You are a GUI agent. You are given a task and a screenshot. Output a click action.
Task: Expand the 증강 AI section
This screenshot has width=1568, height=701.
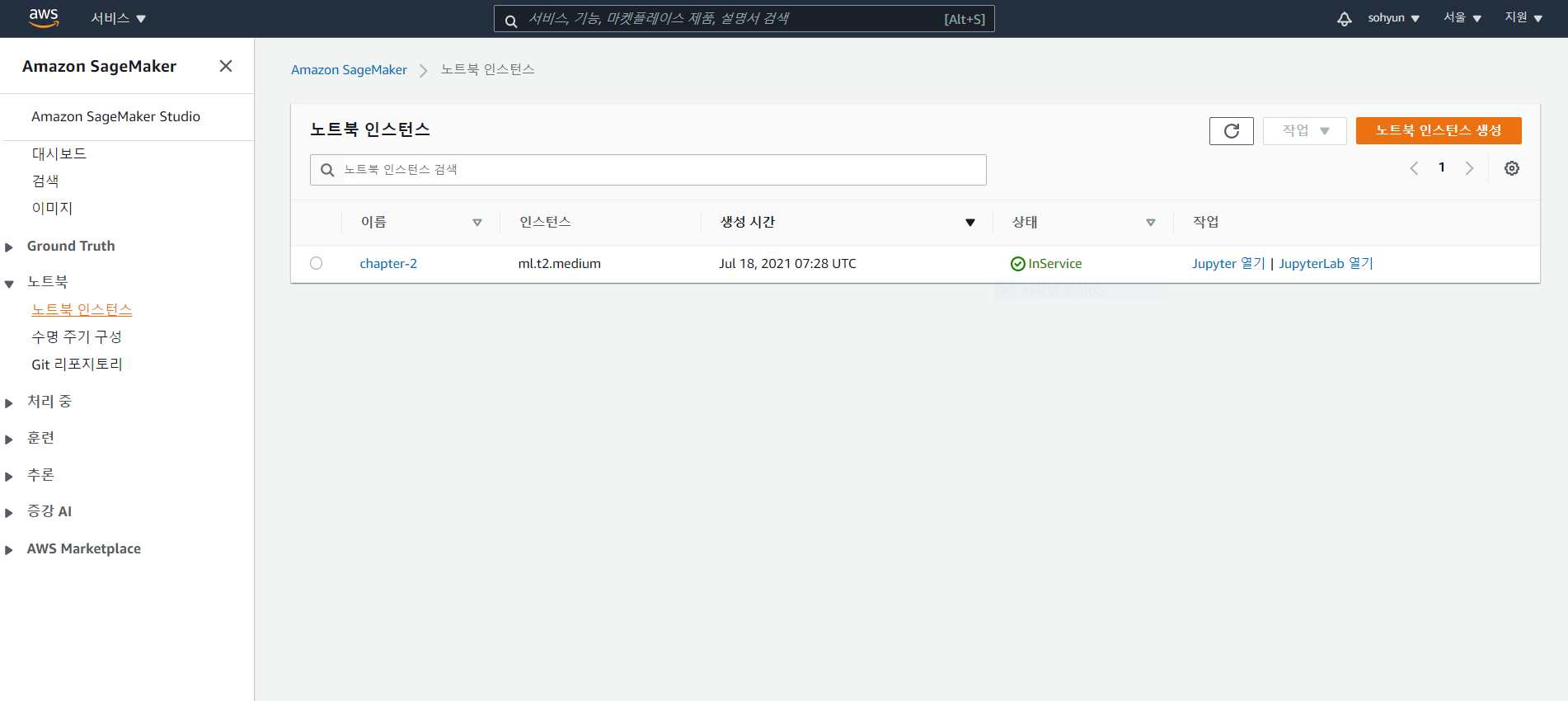pos(9,513)
